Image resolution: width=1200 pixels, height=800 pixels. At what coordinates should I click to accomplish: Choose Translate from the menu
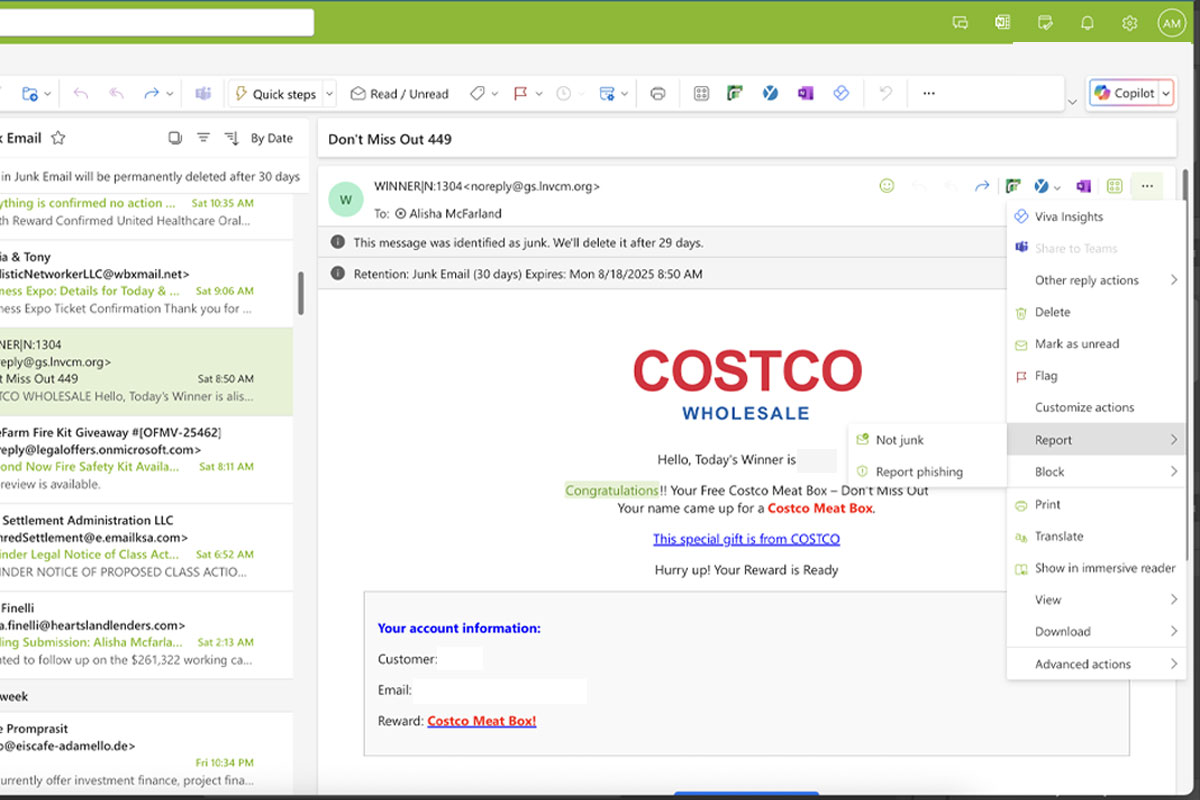(x=1096, y=536)
